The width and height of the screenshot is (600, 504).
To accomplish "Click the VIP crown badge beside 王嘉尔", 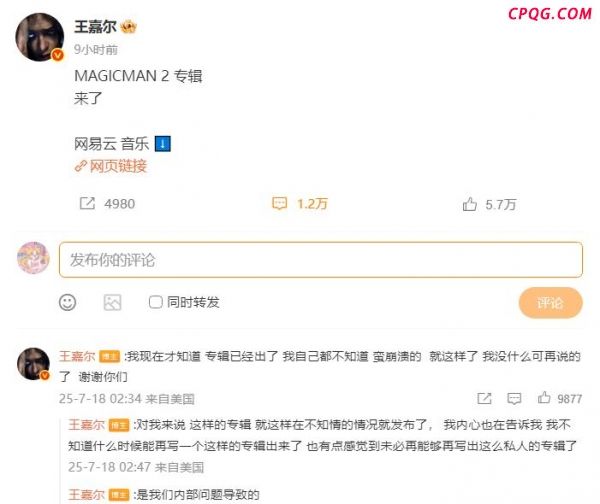I will click(x=129, y=27).
